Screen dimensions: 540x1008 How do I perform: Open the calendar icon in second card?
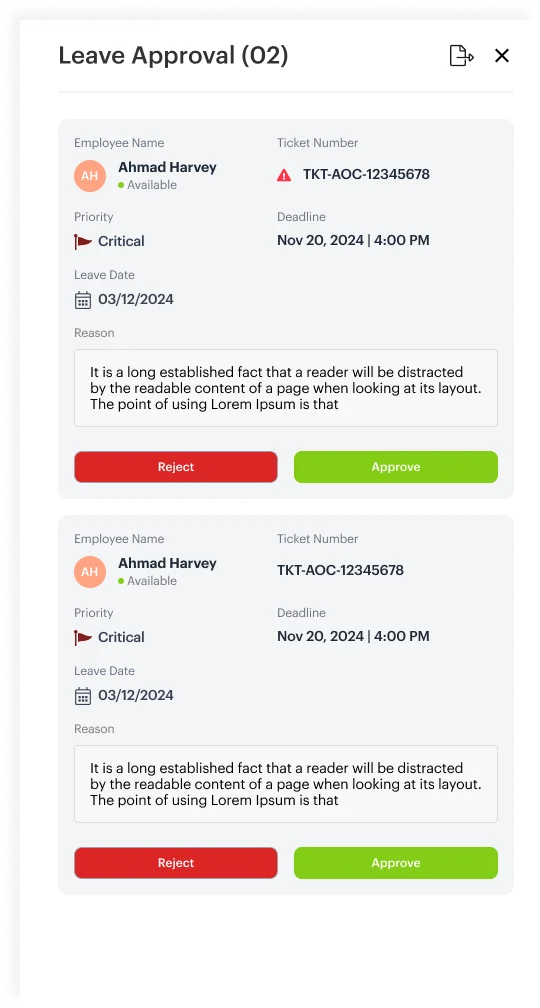click(83, 696)
